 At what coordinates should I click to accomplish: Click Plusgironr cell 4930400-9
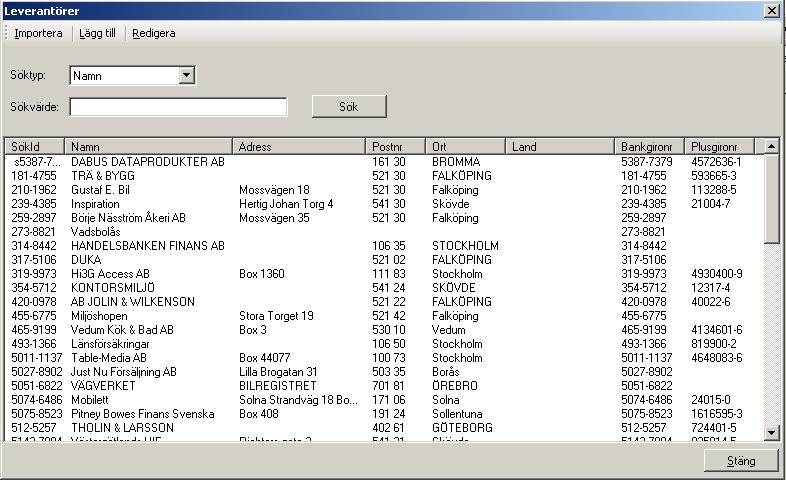pyautogui.click(x=717, y=274)
